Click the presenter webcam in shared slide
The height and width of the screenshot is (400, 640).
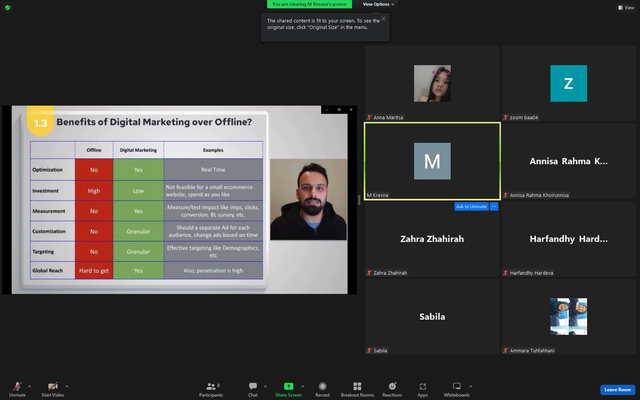pyautogui.click(x=309, y=199)
